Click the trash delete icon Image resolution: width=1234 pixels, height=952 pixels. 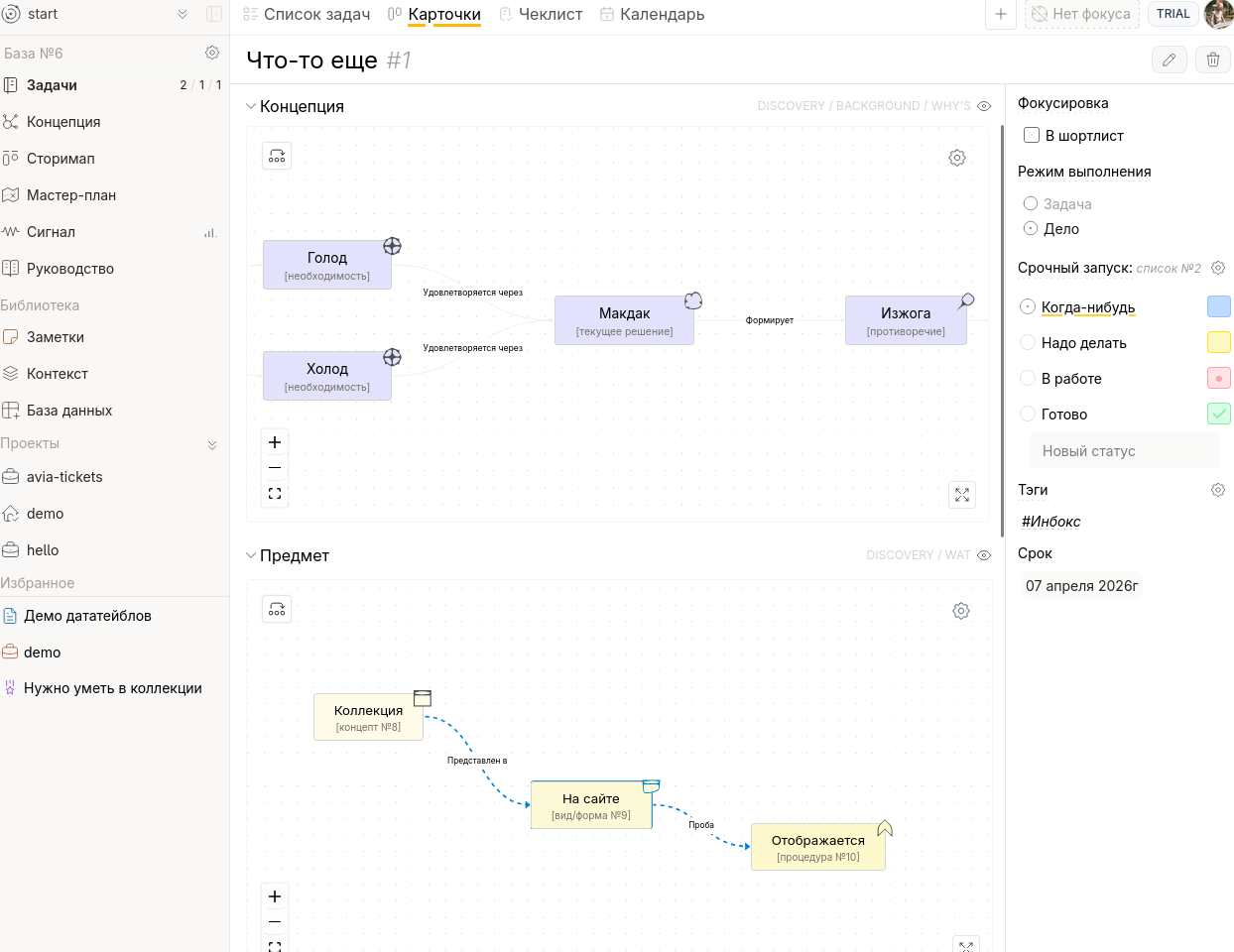pos(1212,60)
